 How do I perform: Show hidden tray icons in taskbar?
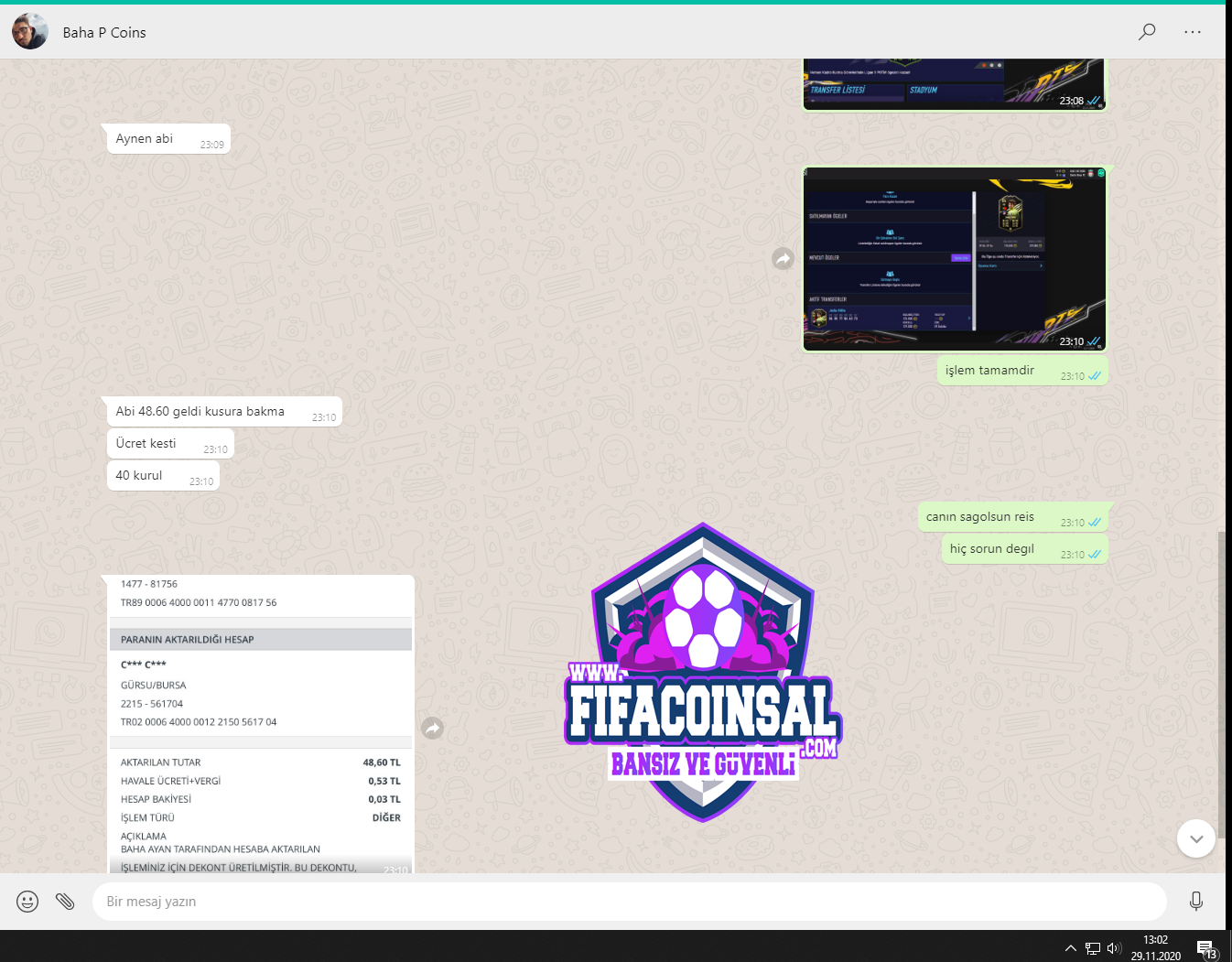coord(1070,948)
